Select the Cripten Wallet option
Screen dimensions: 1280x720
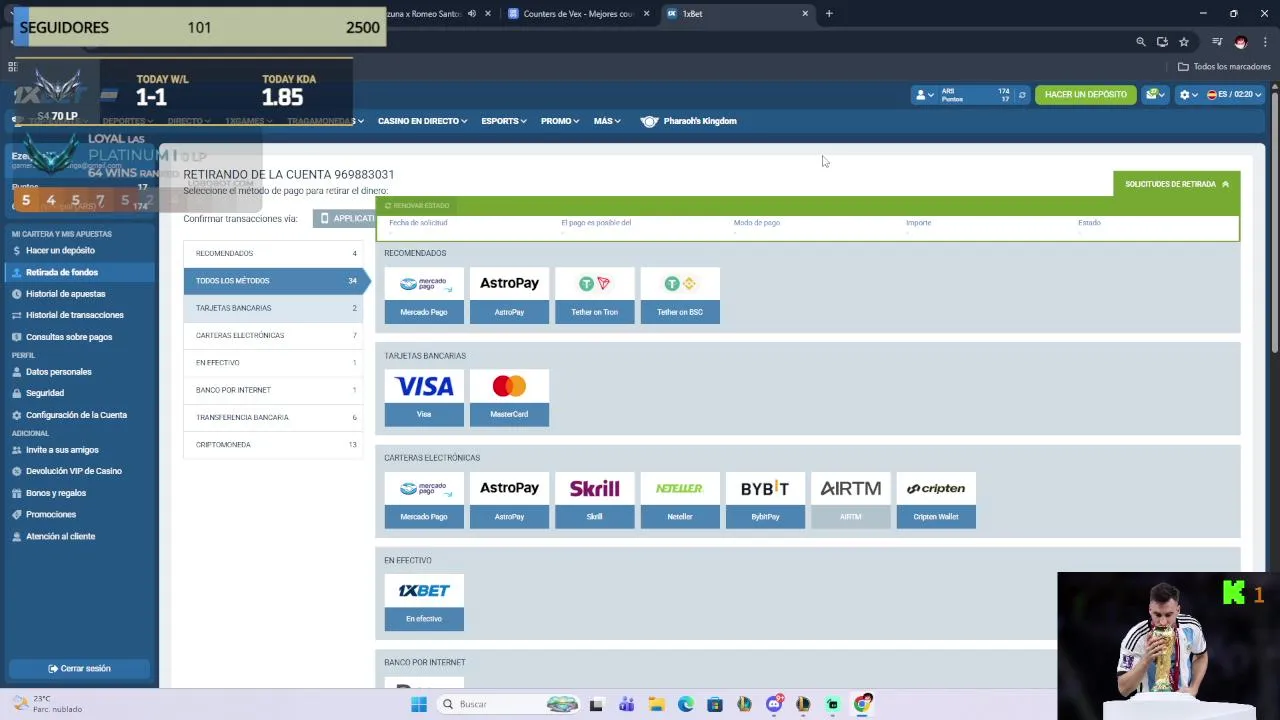point(936,500)
